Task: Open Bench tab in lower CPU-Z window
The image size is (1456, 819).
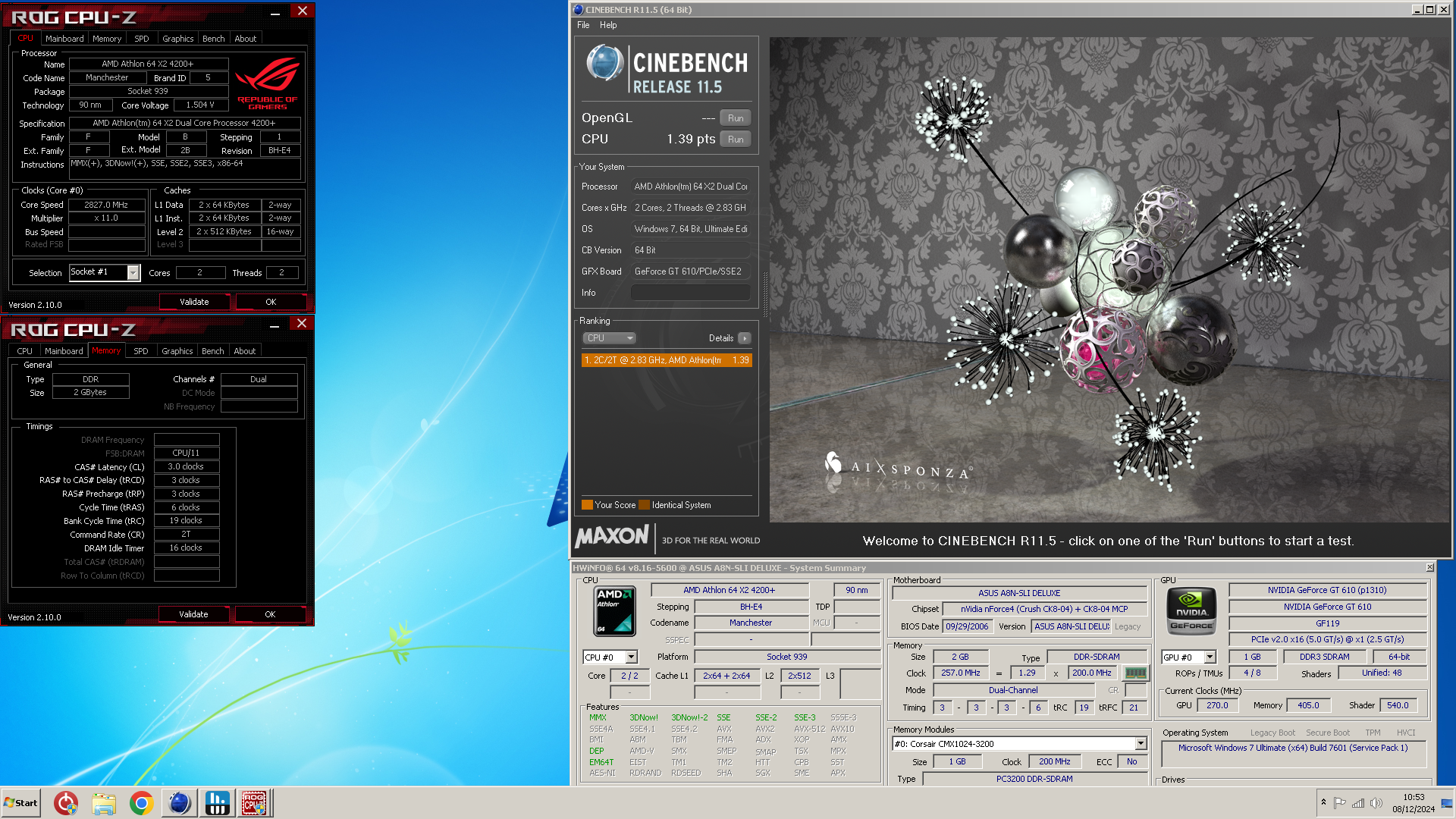Action: coord(213,351)
